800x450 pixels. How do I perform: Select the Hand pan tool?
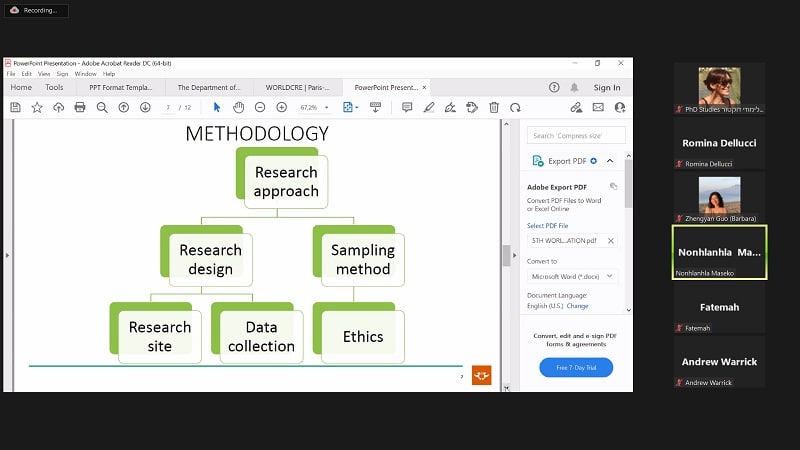pos(238,107)
